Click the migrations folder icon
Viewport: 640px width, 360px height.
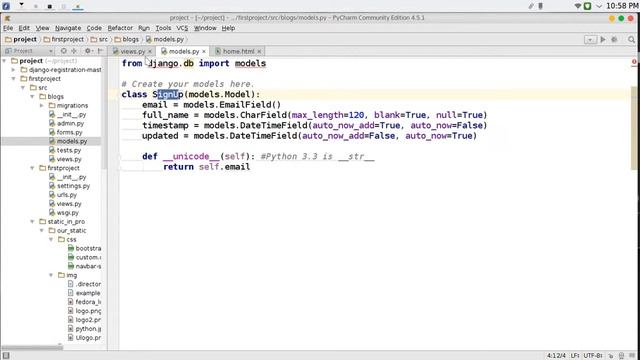click(52, 106)
